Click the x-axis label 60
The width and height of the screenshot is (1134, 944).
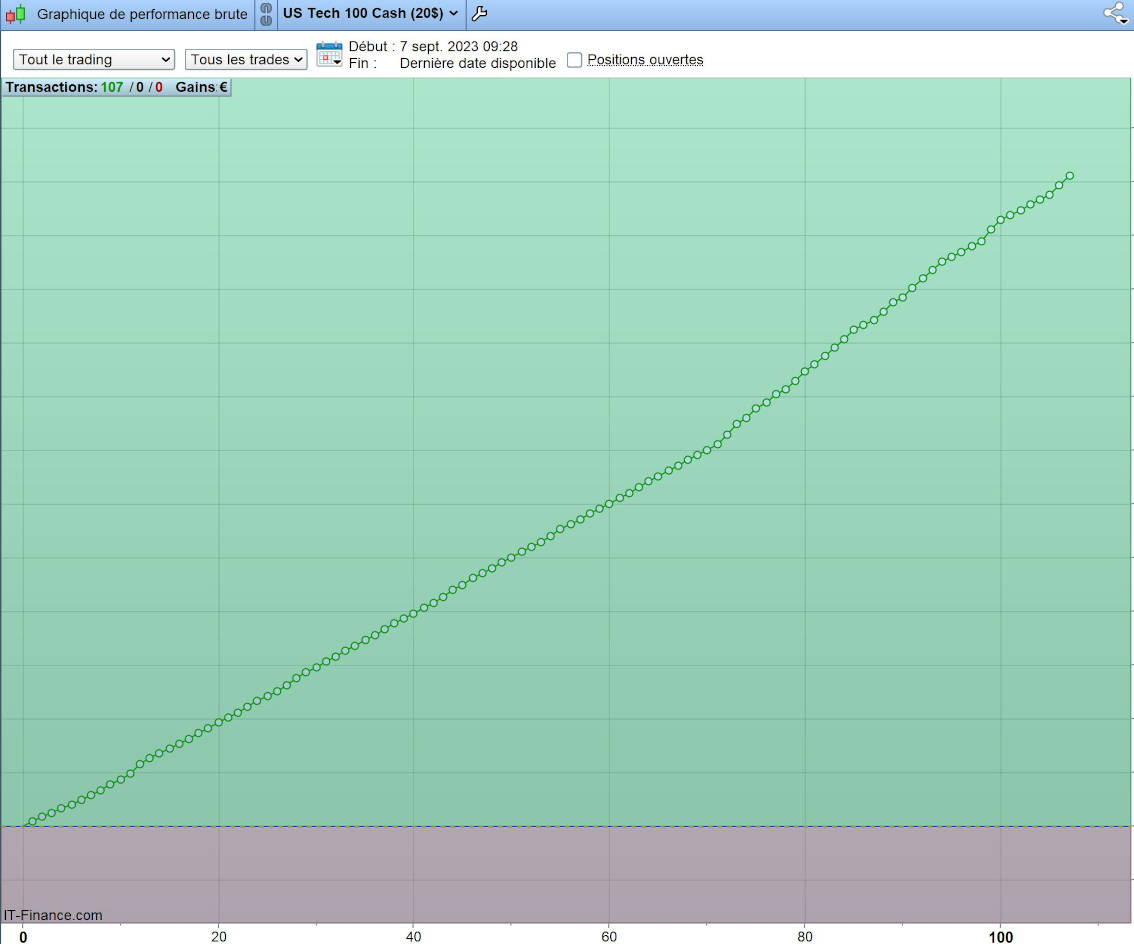609,937
